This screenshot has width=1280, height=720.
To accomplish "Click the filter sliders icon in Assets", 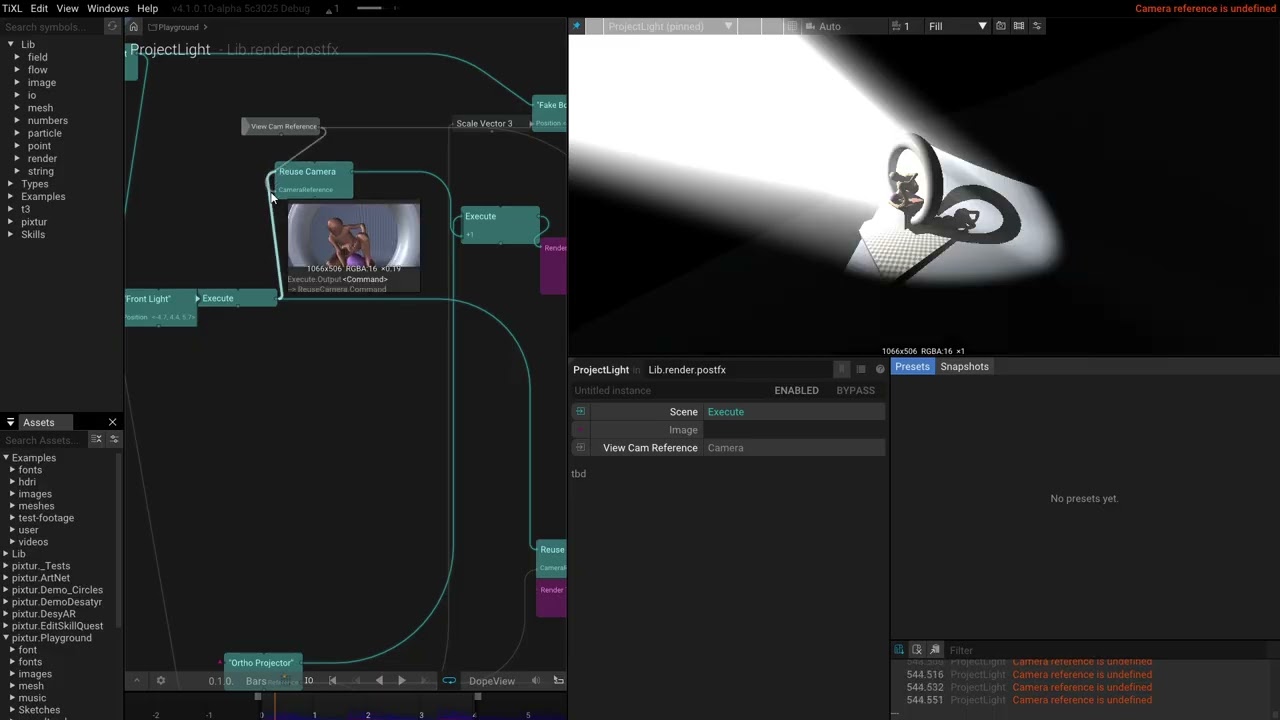I will pos(113,439).
